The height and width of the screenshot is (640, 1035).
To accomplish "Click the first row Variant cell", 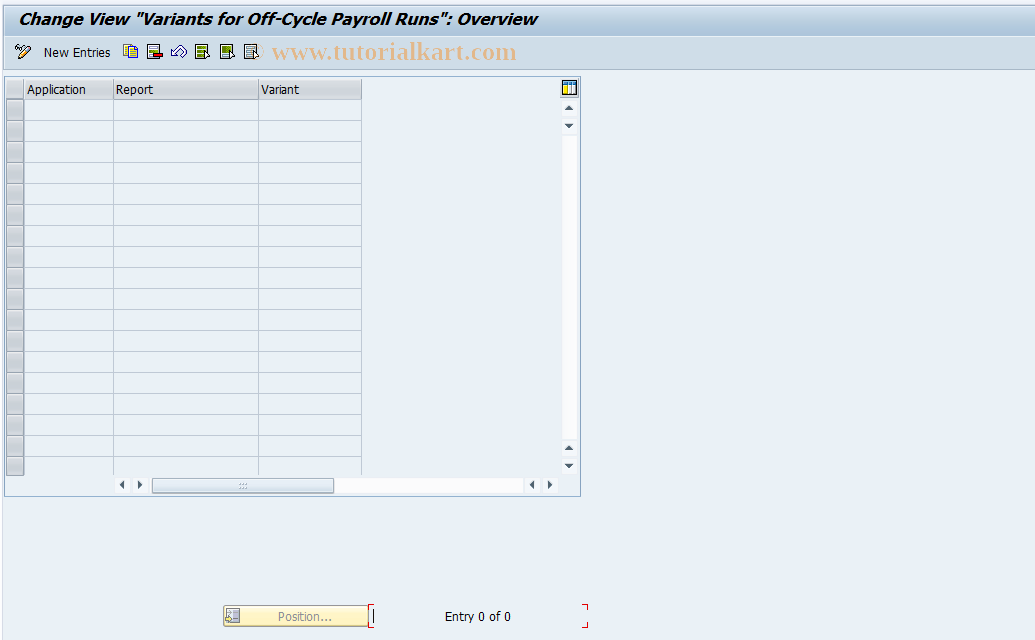I will tap(310, 110).
